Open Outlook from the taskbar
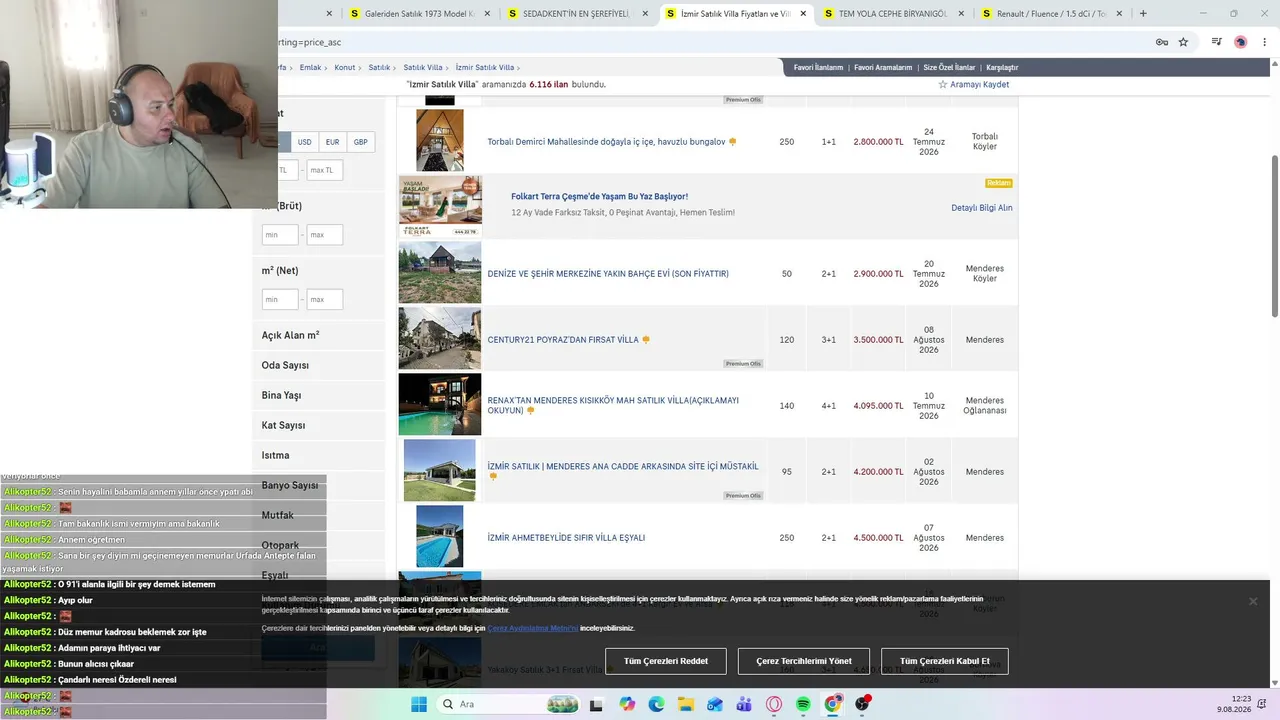 point(715,704)
